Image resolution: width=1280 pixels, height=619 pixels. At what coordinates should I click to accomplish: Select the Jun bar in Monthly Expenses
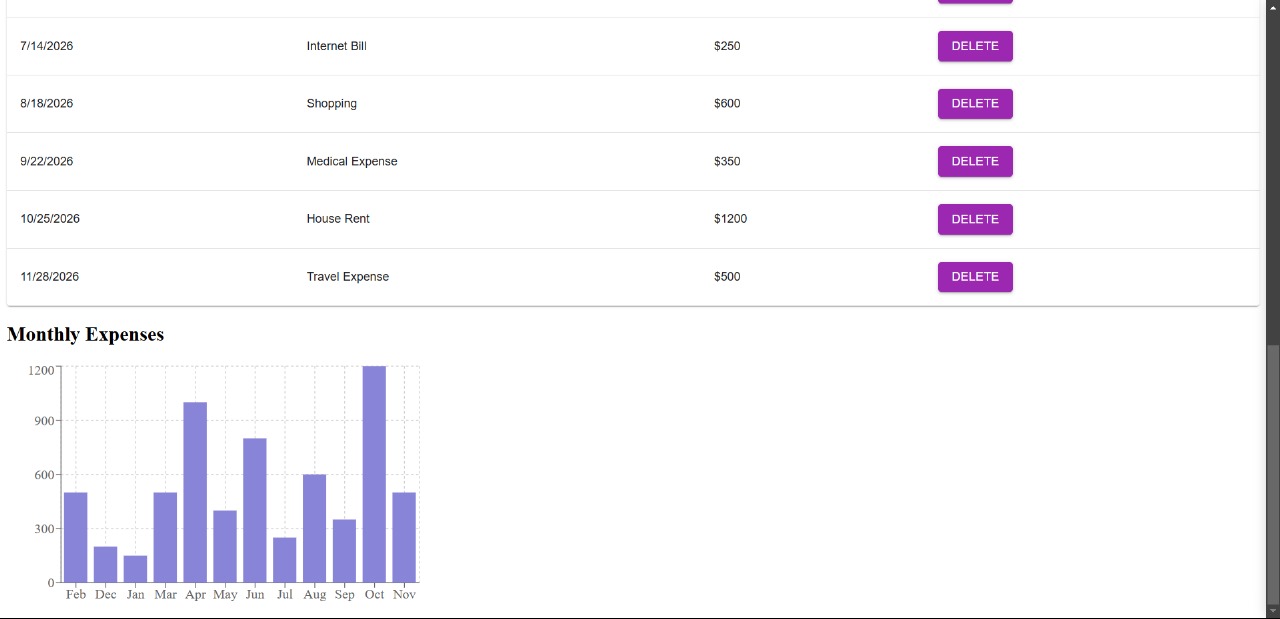255,510
